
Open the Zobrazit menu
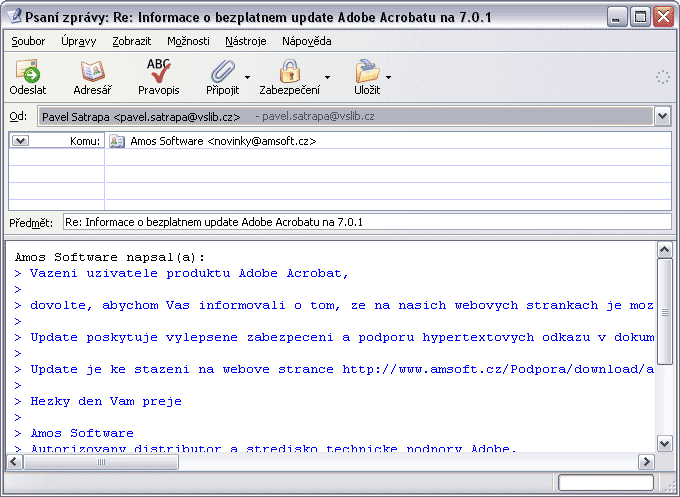(x=132, y=41)
